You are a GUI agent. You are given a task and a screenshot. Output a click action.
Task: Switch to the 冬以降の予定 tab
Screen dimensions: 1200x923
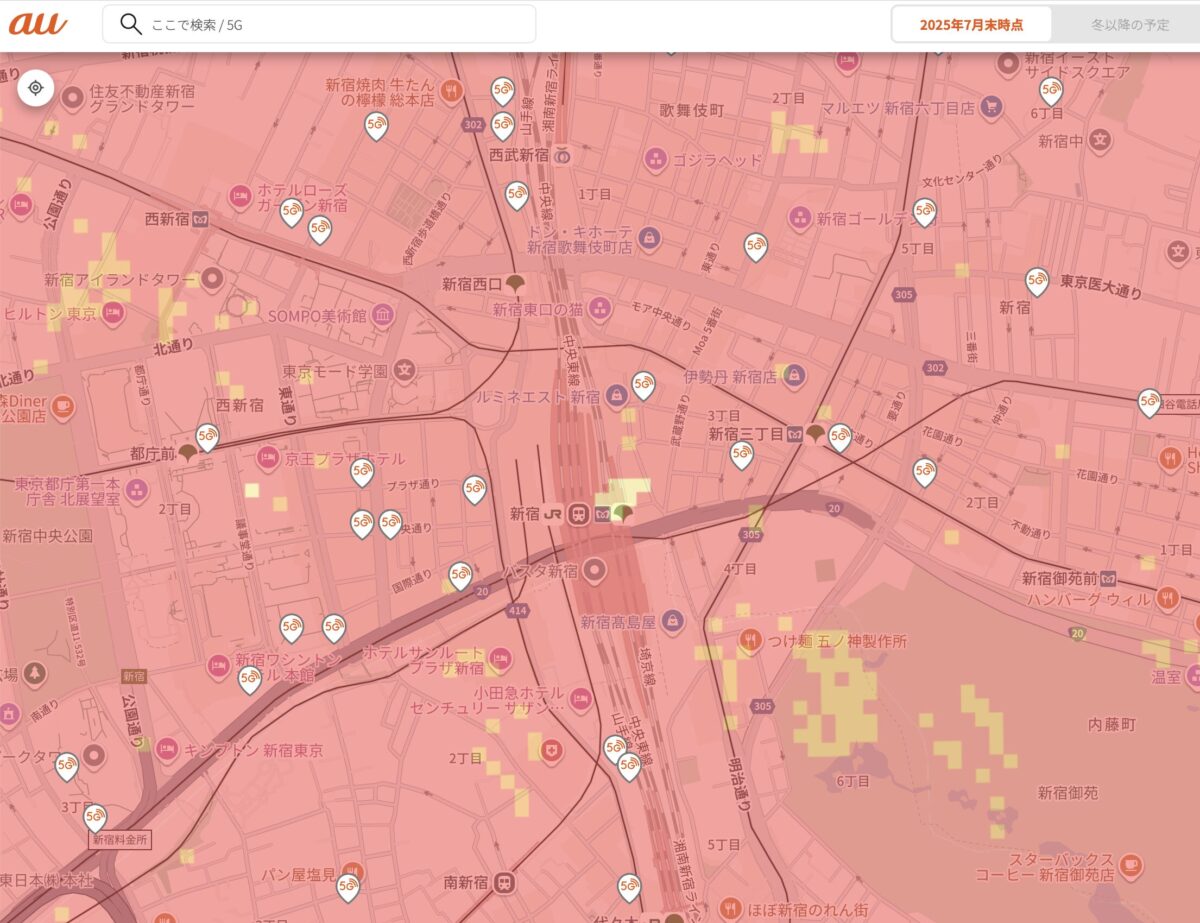pyautogui.click(x=1130, y=24)
